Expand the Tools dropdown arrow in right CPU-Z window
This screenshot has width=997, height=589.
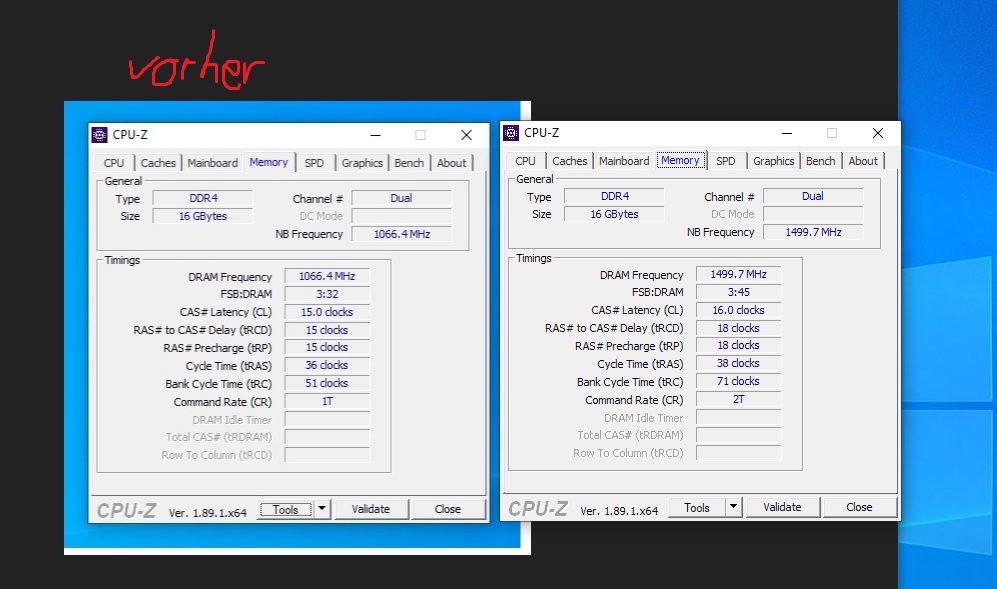pyautogui.click(x=733, y=507)
